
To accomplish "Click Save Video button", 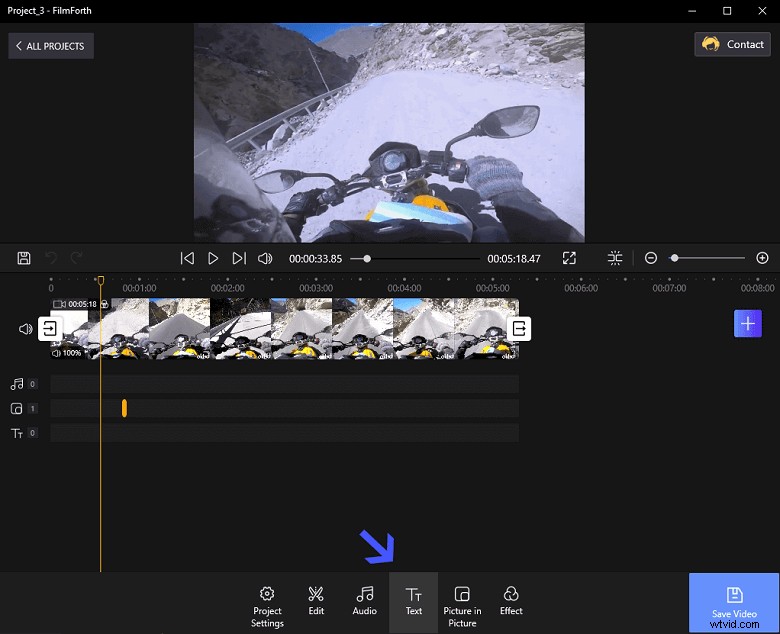I will pyautogui.click(x=734, y=603).
